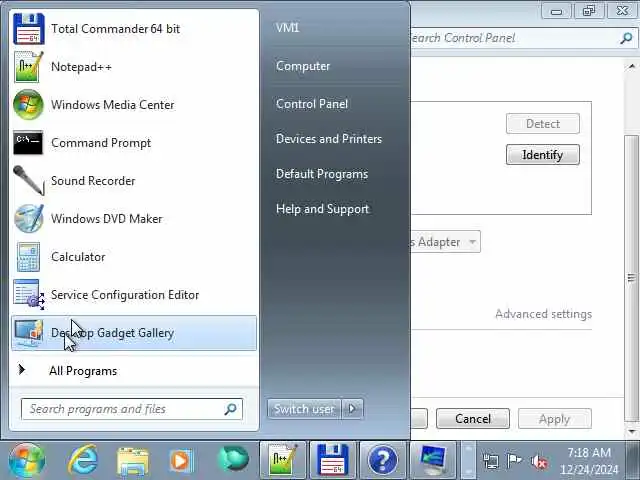This screenshot has width=640, height=480.
Task: Open the green globe taskbar icon
Action: 233,459
